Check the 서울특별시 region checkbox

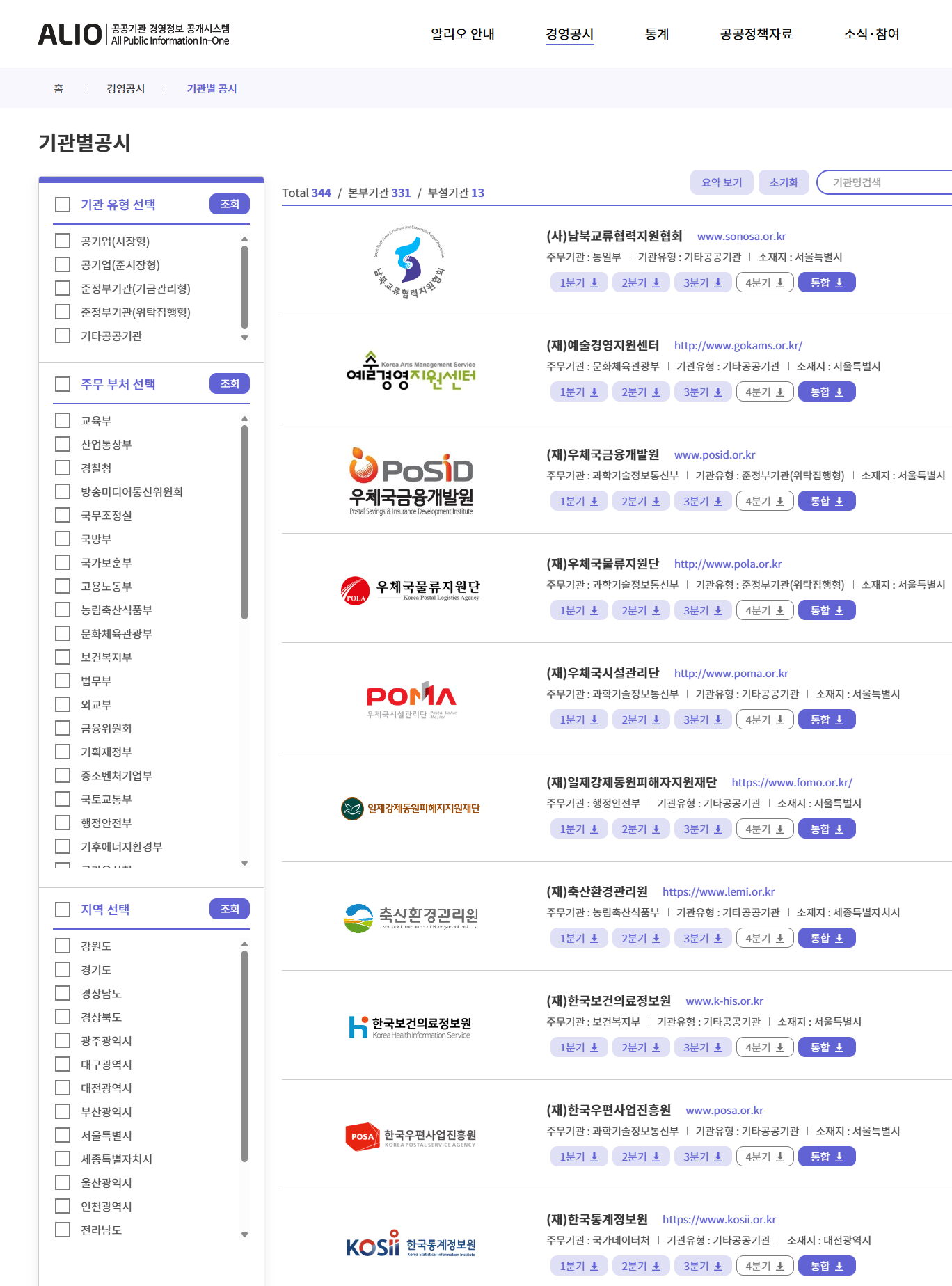coord(63,1135)
